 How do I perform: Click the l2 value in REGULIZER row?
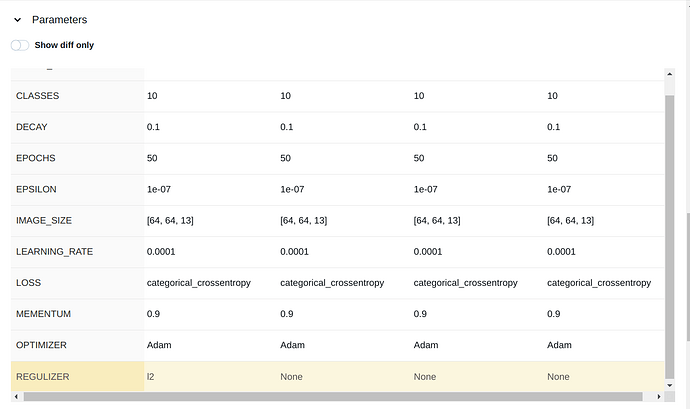151,376
